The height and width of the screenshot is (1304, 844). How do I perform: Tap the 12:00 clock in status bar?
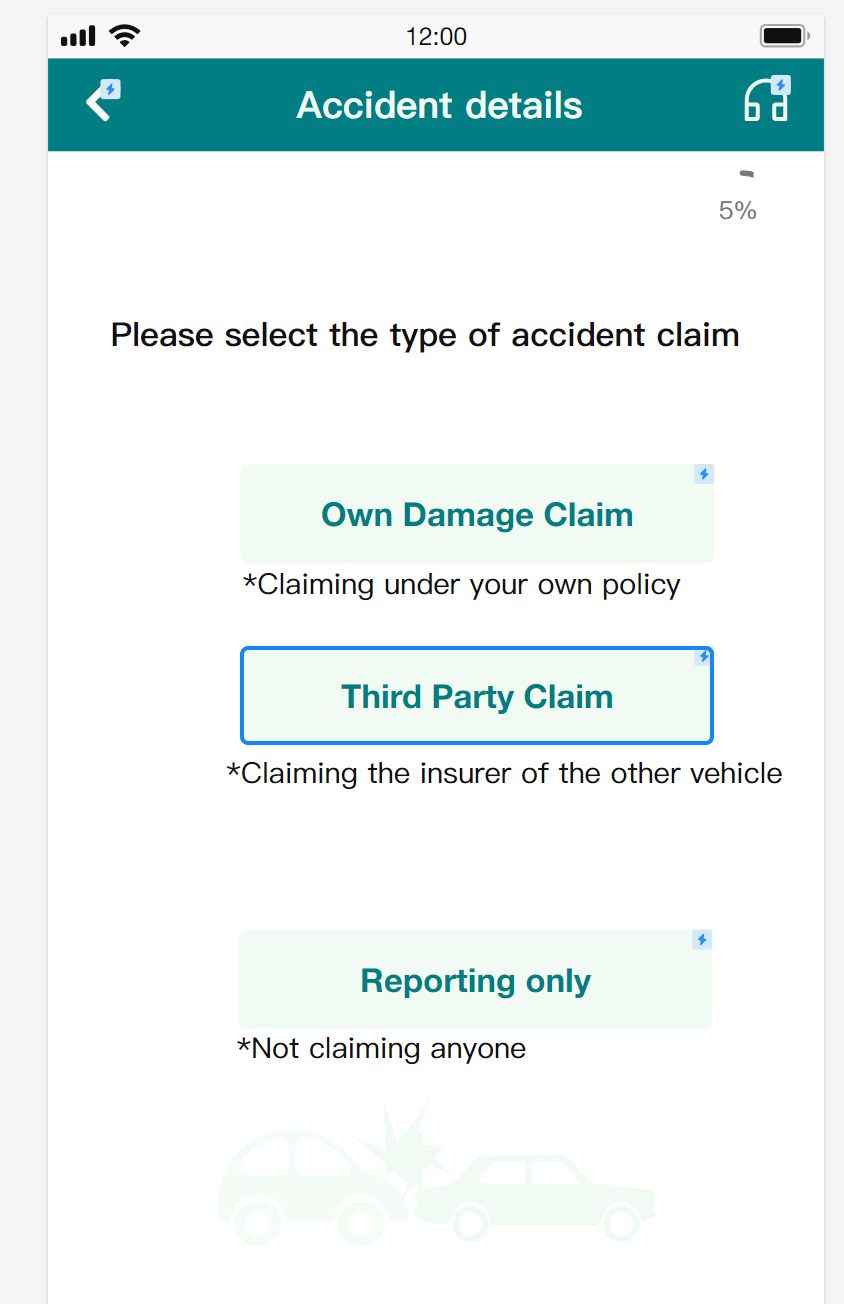(436, 37)
